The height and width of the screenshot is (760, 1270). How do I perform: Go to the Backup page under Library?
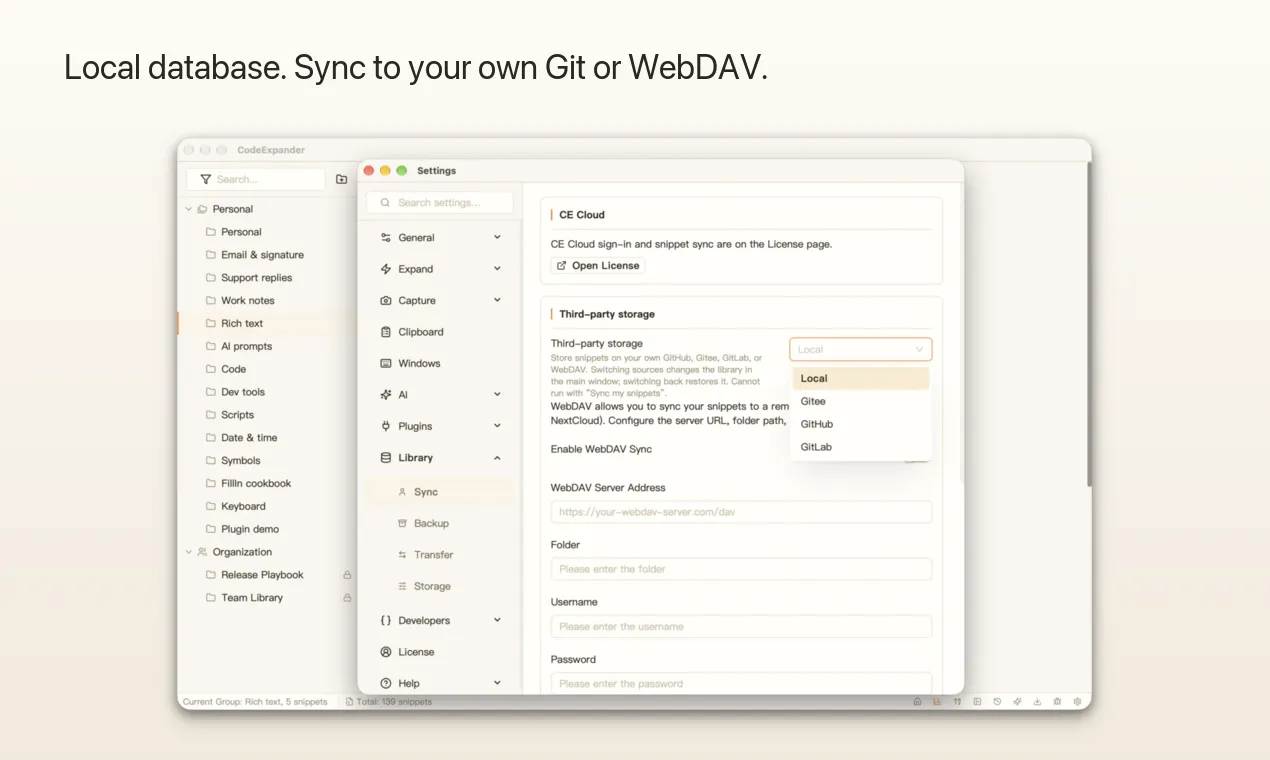pos(441,523)
